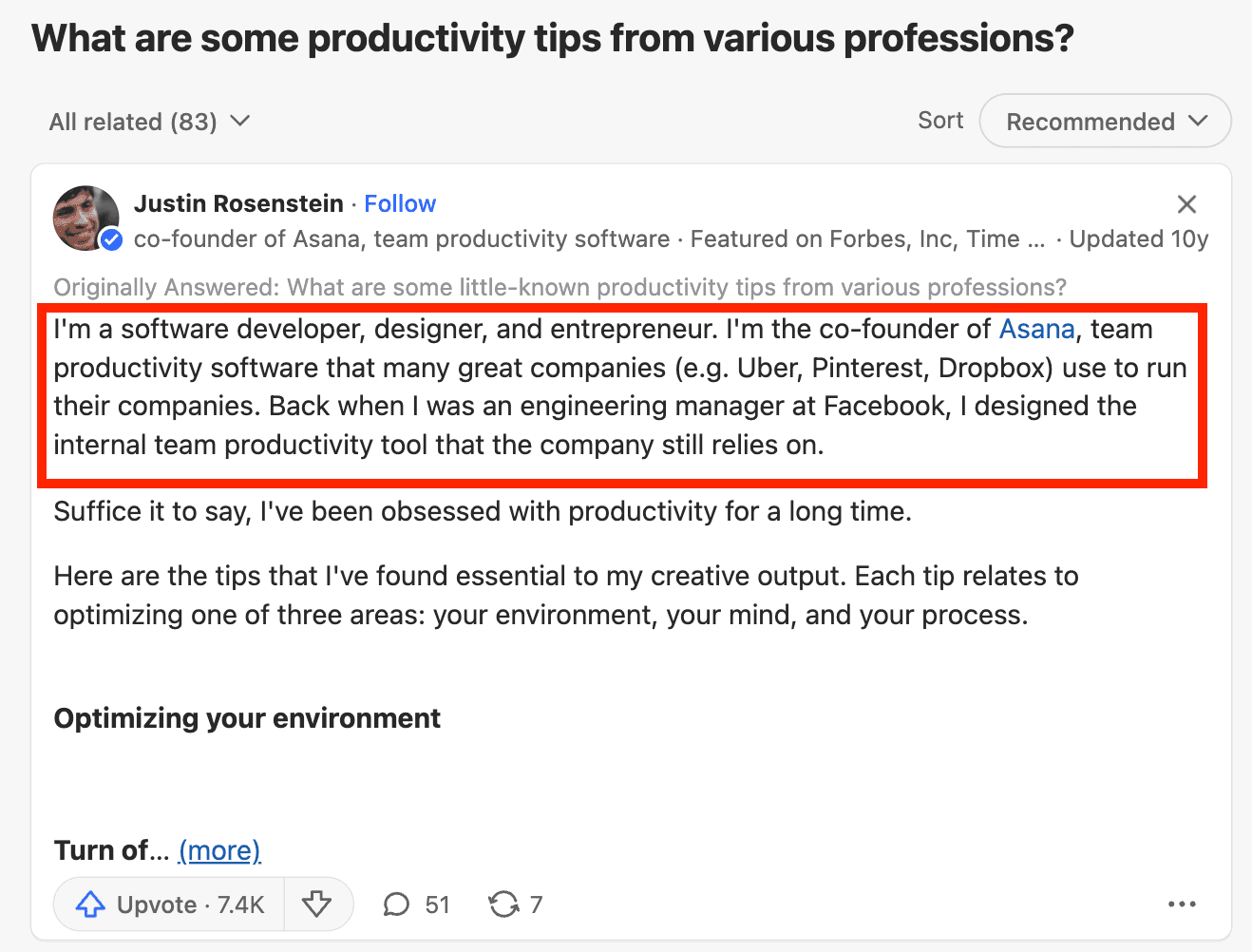
Task: Click the co-founder of Asana credential line
Action: click(401, 239)
